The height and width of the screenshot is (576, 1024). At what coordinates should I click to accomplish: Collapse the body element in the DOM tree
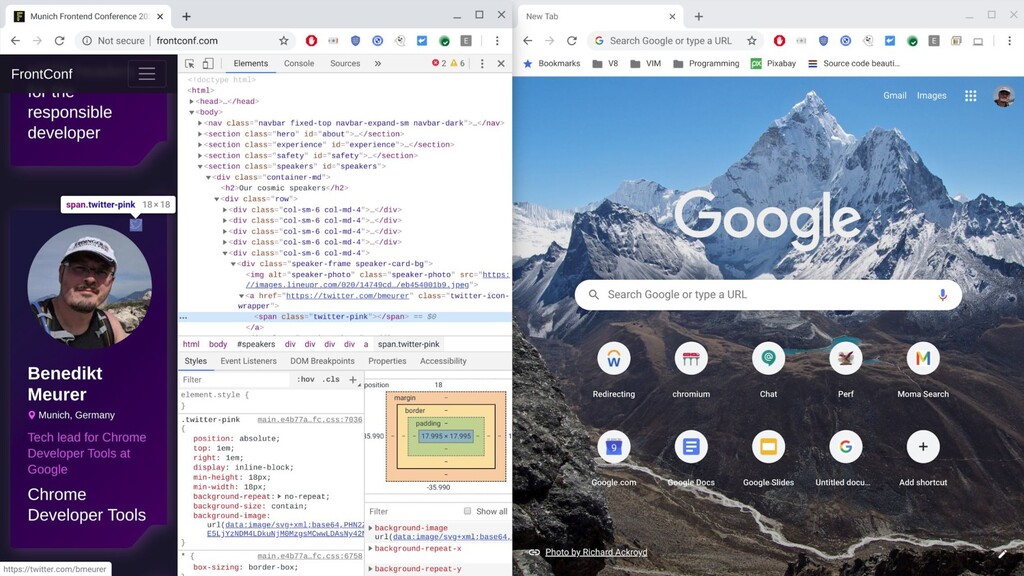[191, 112]
